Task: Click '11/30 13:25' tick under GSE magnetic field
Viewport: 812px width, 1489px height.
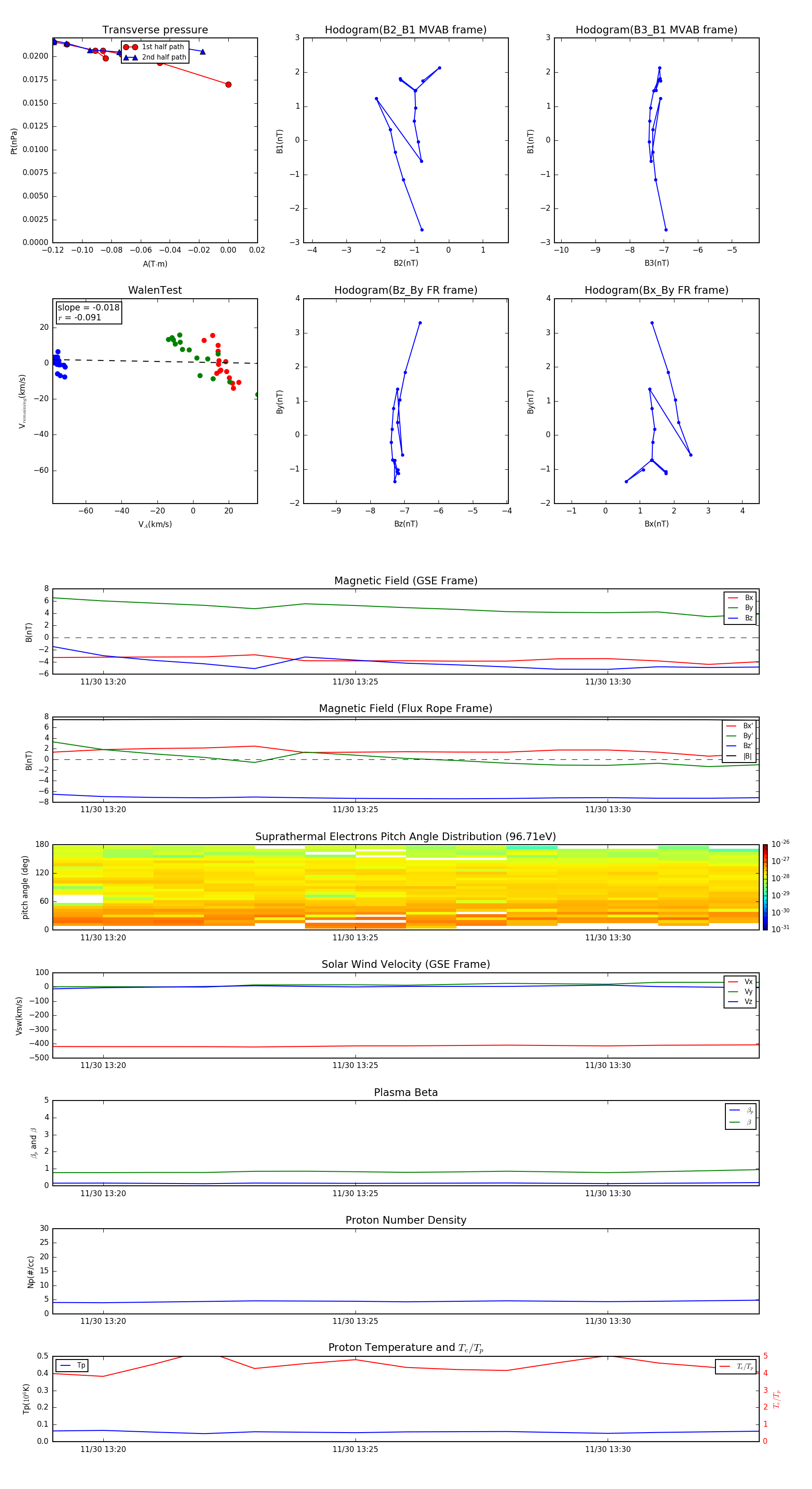Action: point(355,682)
